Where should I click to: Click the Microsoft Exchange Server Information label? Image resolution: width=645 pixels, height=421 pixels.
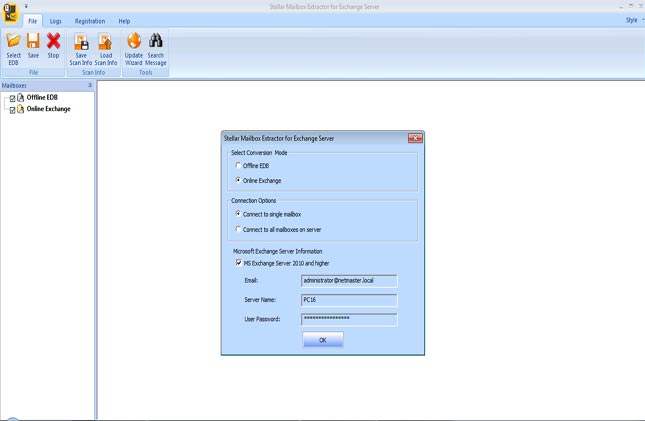pyautogui.click(x=278, y=251)
